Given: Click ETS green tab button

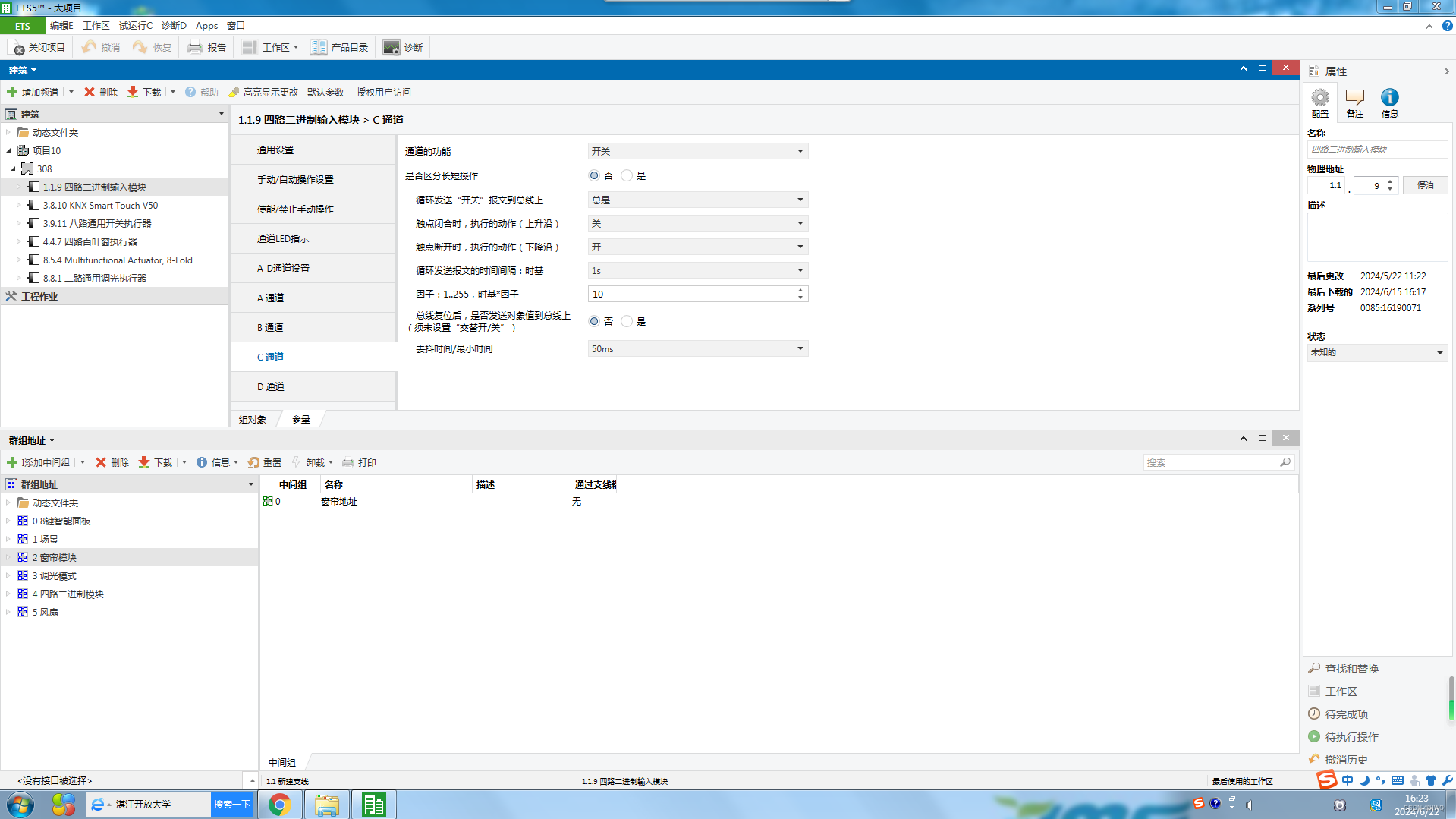Looking at the screenshot, I should point(23,26).
